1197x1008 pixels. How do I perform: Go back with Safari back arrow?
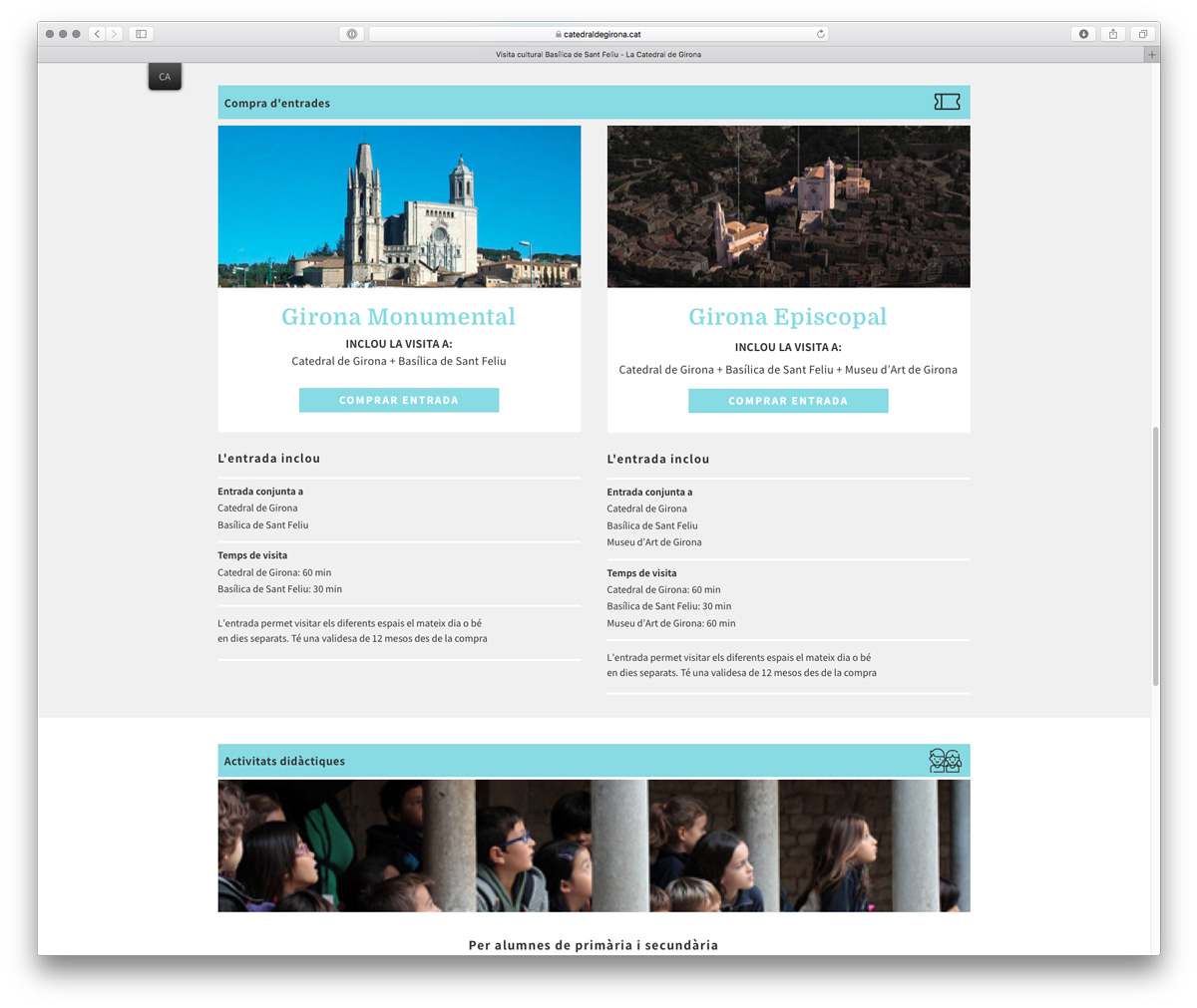point(97,34)
